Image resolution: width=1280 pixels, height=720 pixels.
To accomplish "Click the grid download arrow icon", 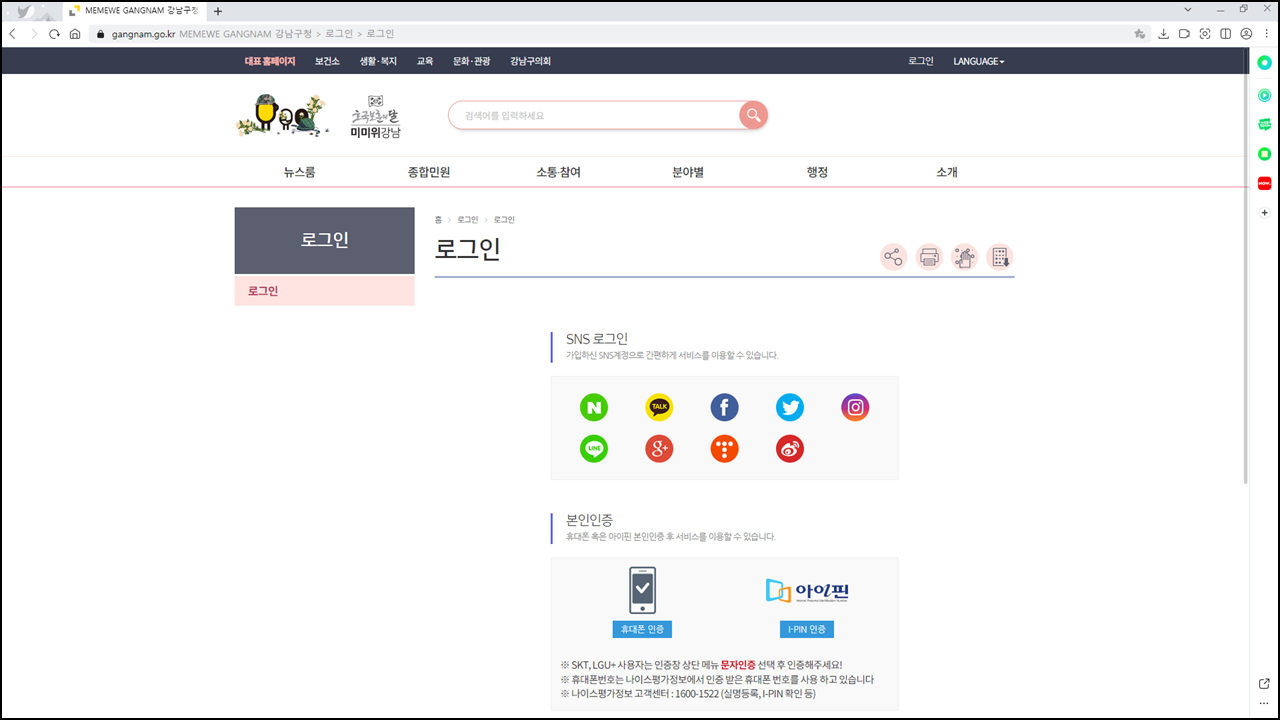I will [x=999, y=257].
